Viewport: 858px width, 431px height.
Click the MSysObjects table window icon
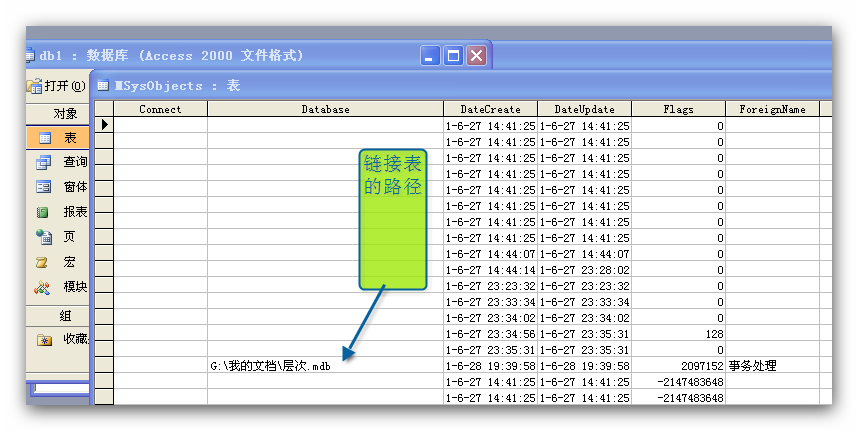click(103, 85)
